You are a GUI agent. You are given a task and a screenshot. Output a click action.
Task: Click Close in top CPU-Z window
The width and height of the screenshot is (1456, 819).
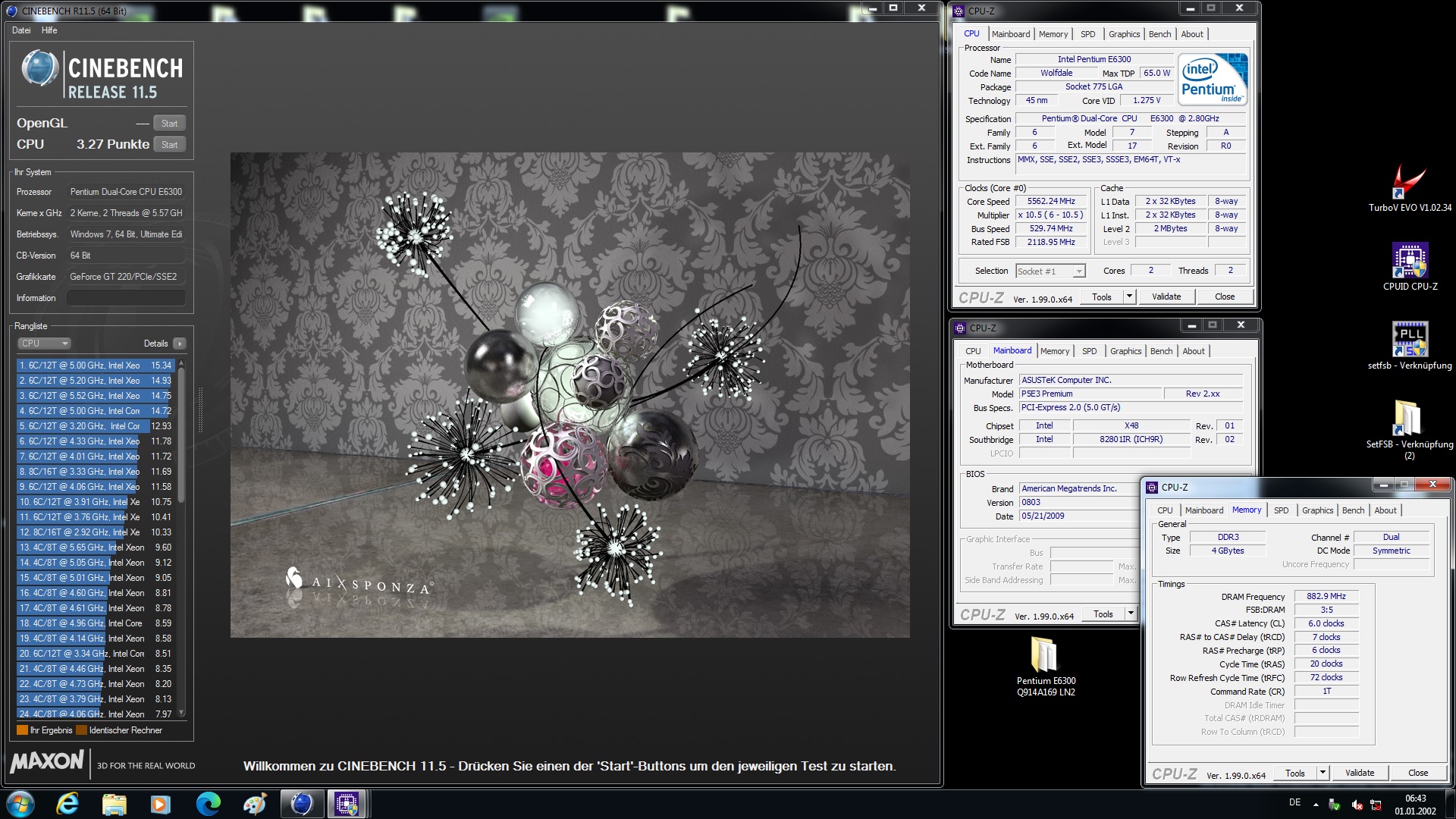[1224, 297]
